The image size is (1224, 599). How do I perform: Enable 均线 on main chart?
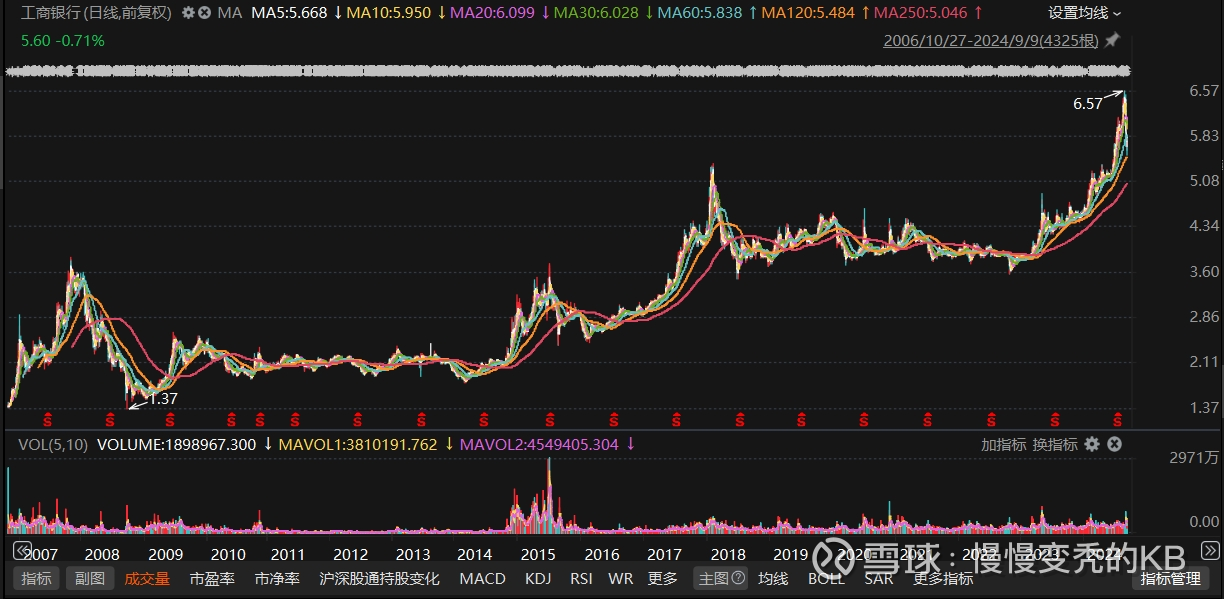tap(773, 578)
